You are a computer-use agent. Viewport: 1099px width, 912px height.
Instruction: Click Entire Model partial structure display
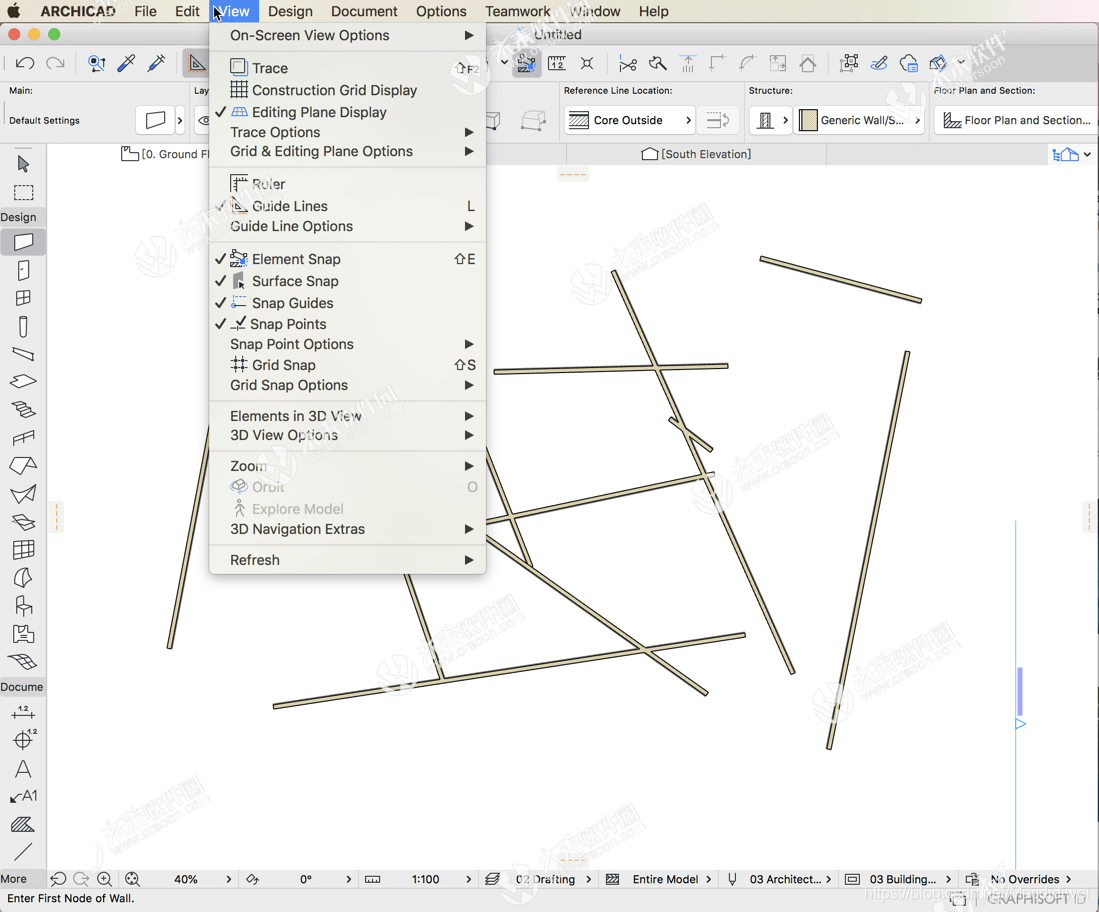[665, 879]
